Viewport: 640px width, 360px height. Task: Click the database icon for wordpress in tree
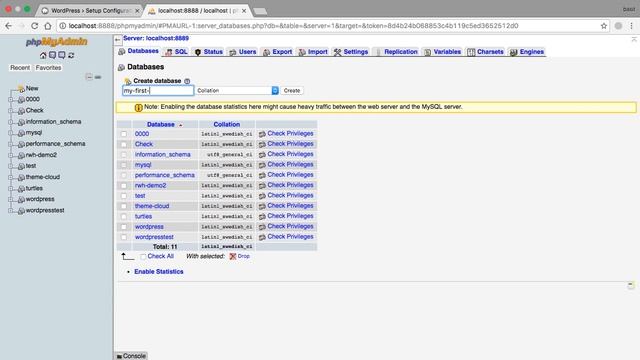click(x=21, y=200)
